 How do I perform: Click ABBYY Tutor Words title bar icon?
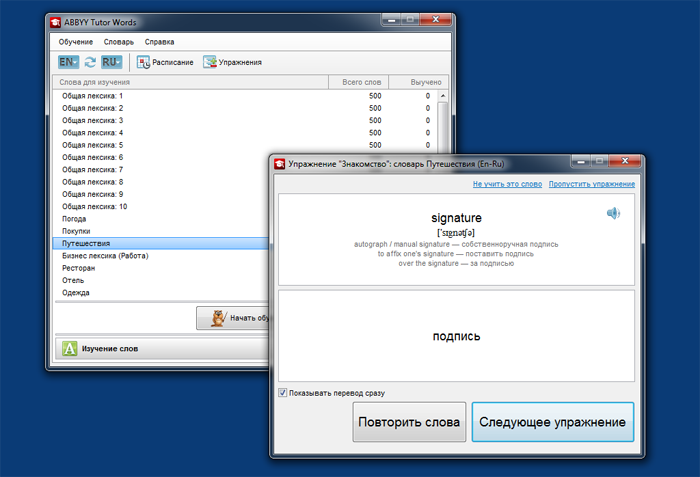click(x=57, y=21)
